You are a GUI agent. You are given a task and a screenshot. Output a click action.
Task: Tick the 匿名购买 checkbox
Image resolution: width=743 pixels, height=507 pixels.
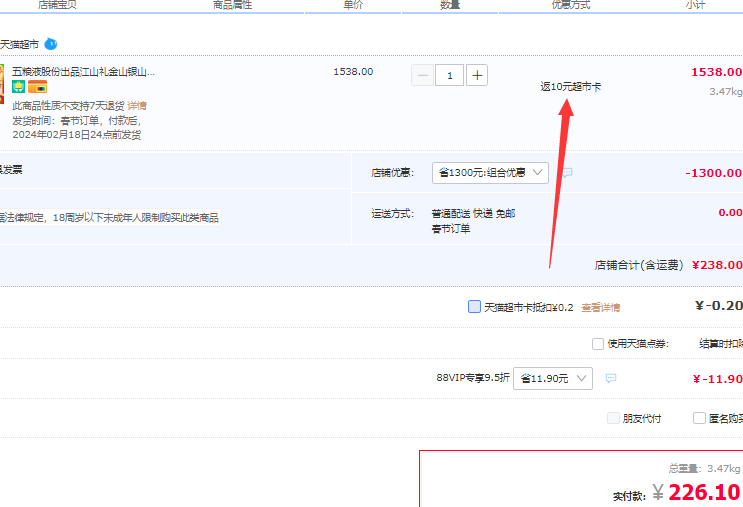pyautogui.click(x=699, y=418)
